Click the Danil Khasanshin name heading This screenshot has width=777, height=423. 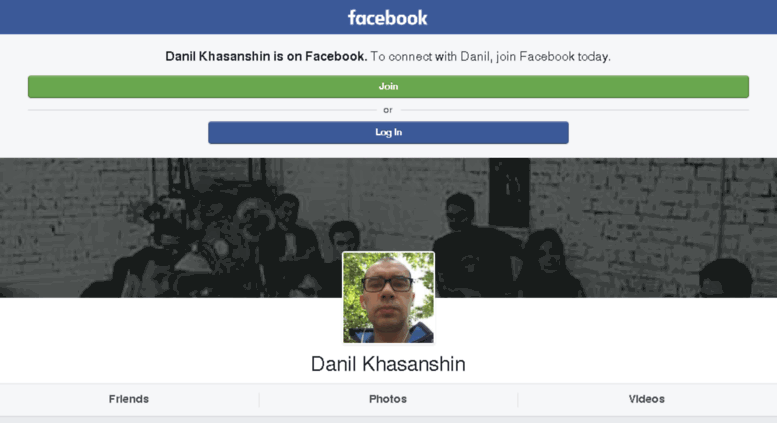point(388,364)
